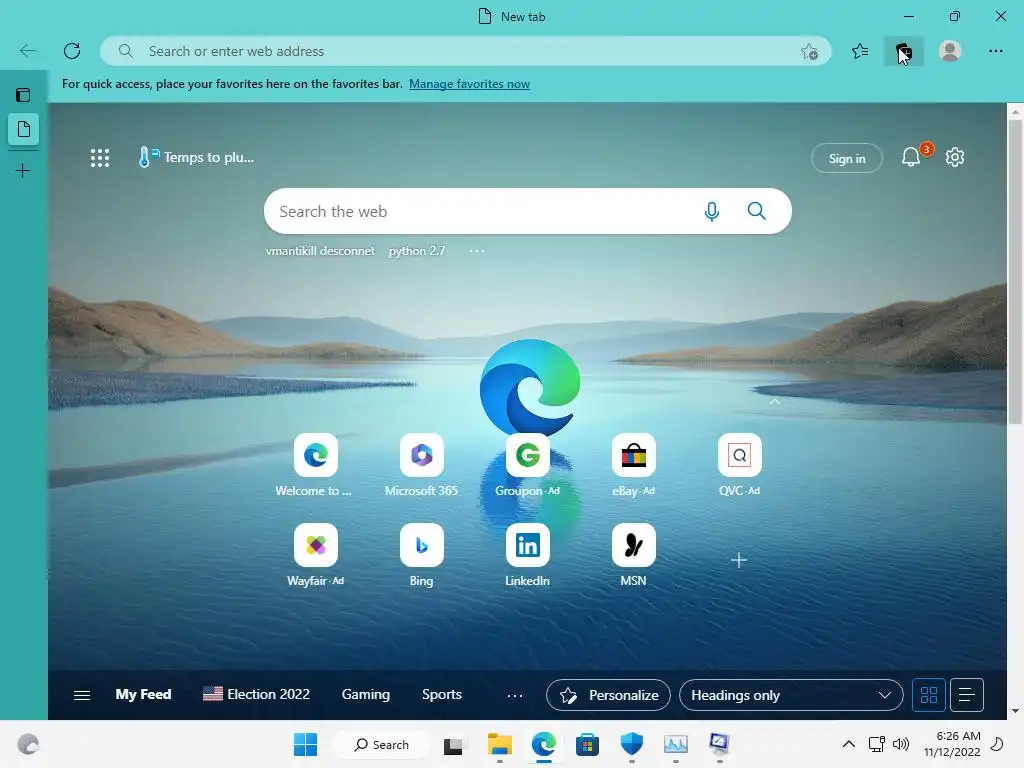Open Welcome to Edge quick link
Viewport: 1024px width, 768px height.
pyautogui.click(x=315, y=465)
